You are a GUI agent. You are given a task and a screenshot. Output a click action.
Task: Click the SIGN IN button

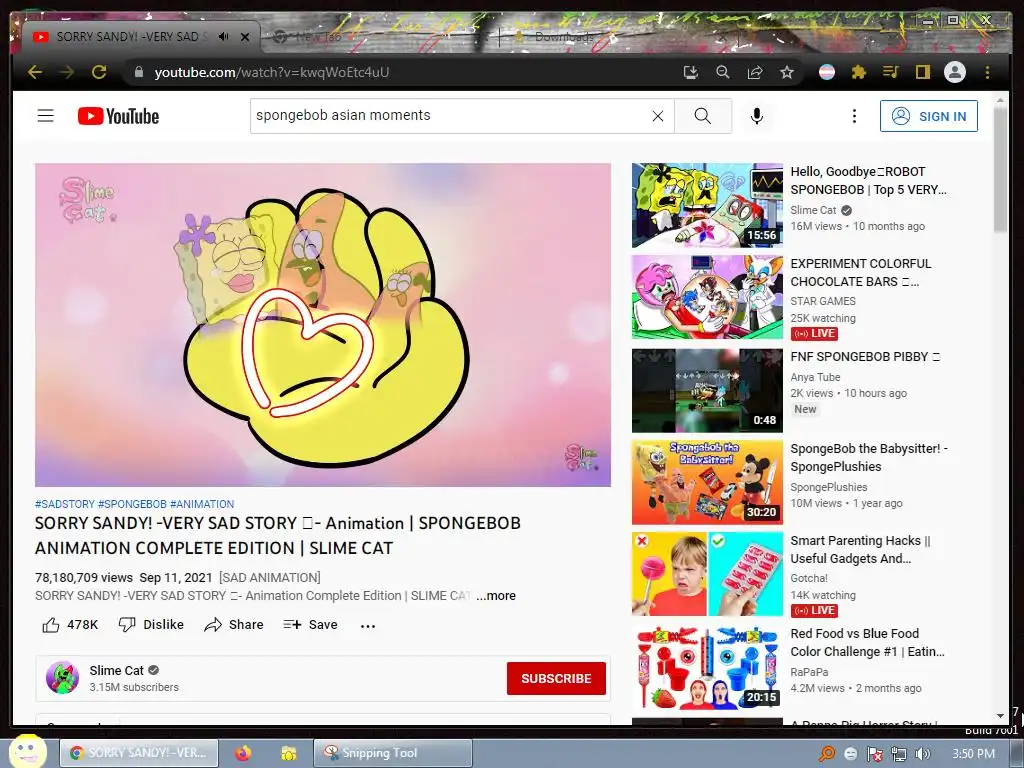point(929,116)
